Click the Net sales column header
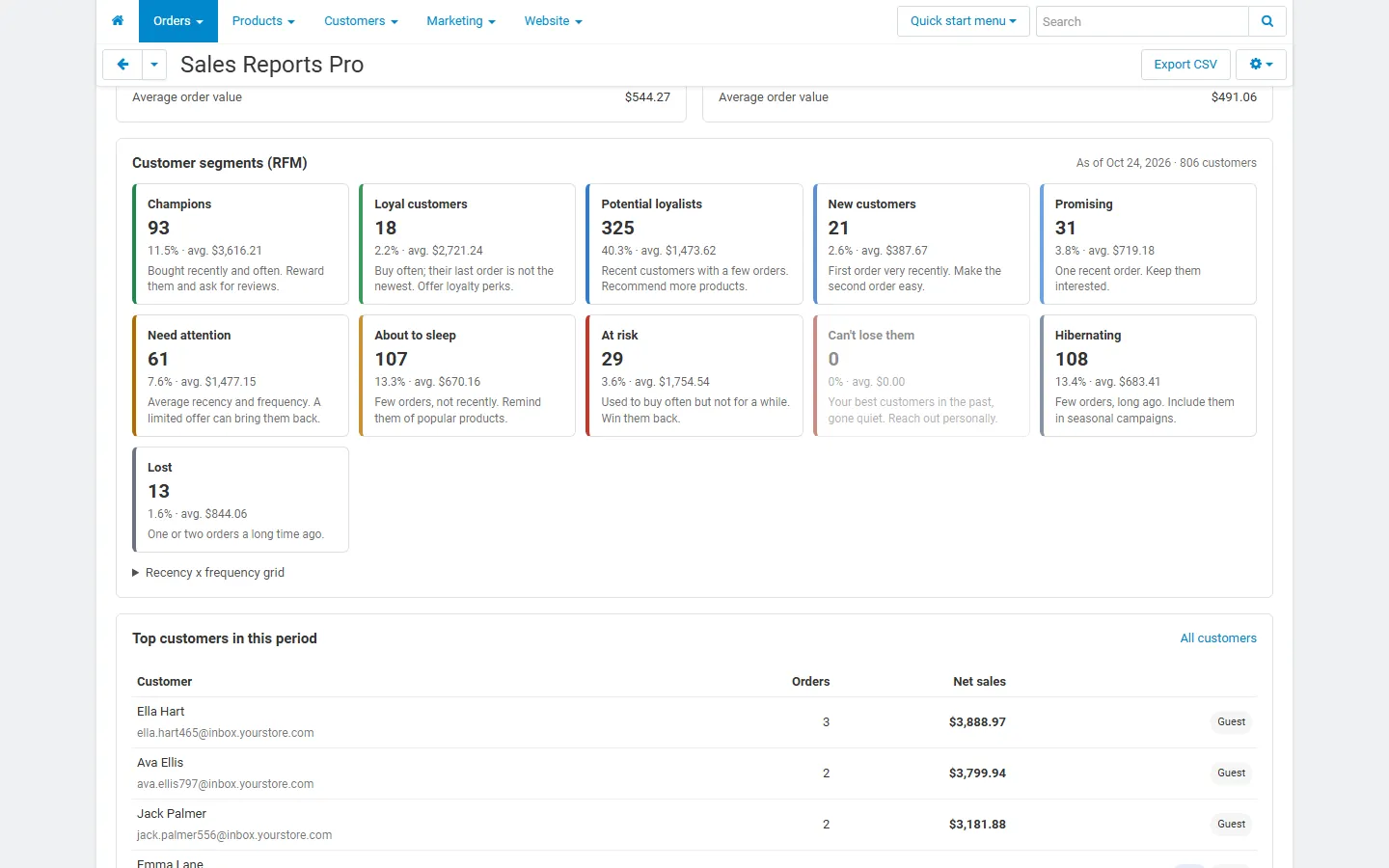Image resolution: width=1389 pixels, height=868 pixels. [979, 682]
